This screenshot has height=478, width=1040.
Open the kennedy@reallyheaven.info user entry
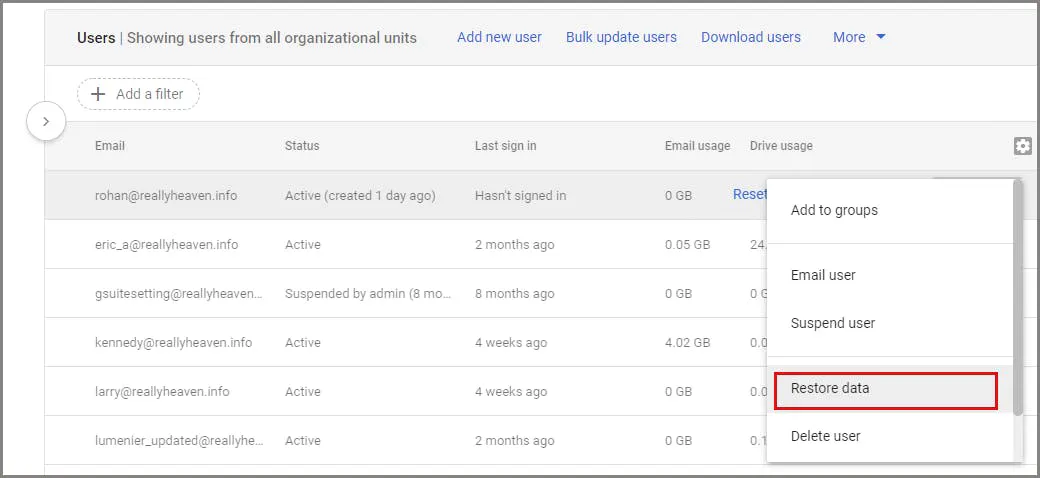173,342
